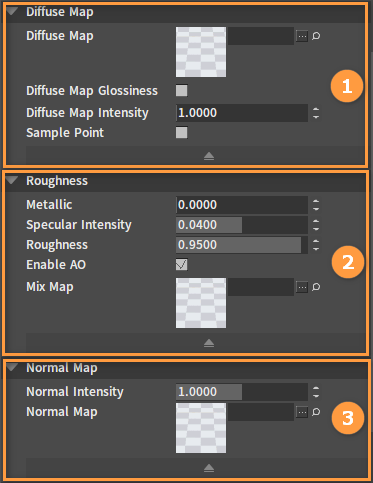
Task: Click the Normal Map magnifier search icon
Action: click(x=316, y=412)
